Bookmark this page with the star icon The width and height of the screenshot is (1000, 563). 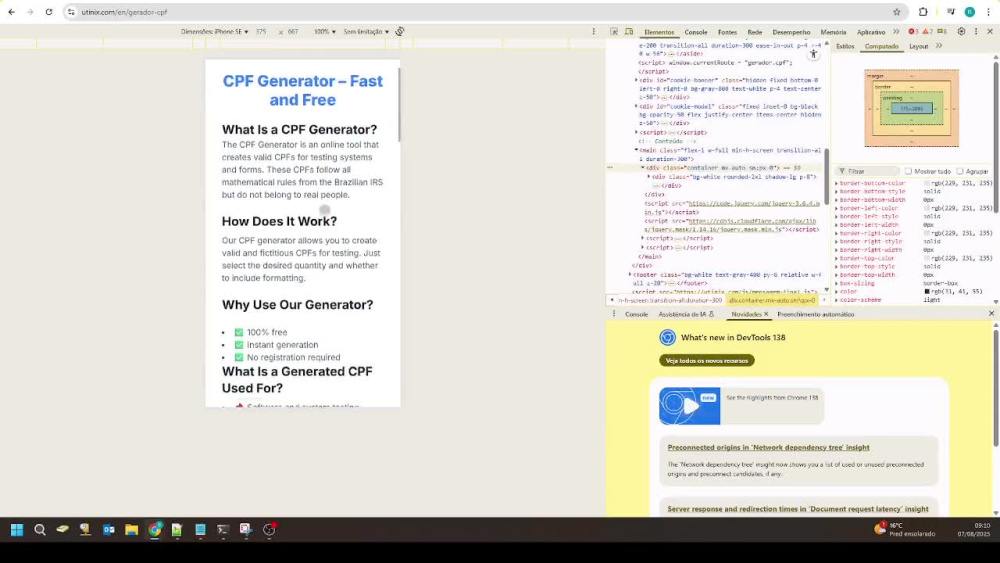pos(897,12)
